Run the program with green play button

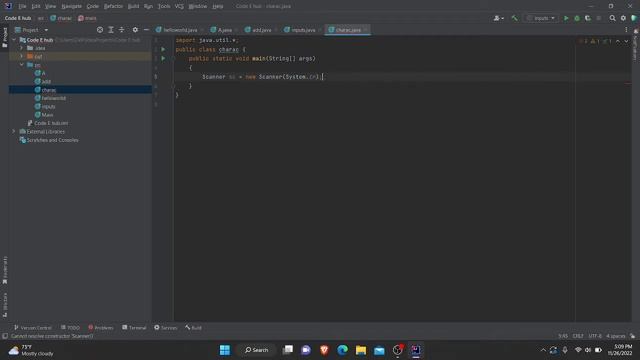point(566,18)
